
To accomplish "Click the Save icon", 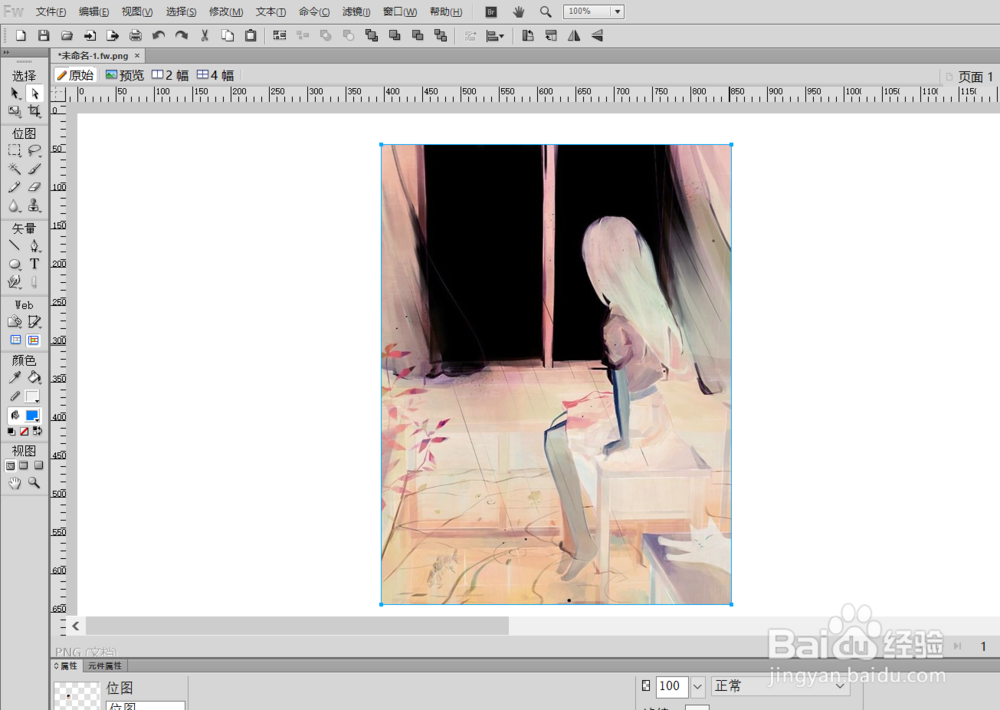I will coord(43,36).
